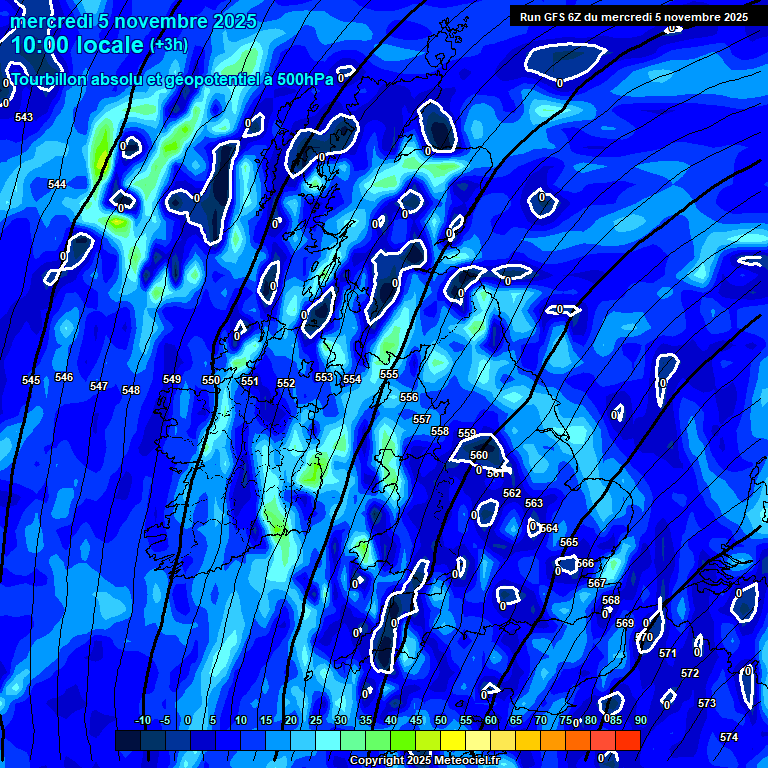
Task: Pick the orange legend swatch under 75
Action: (x=553, y=740)
